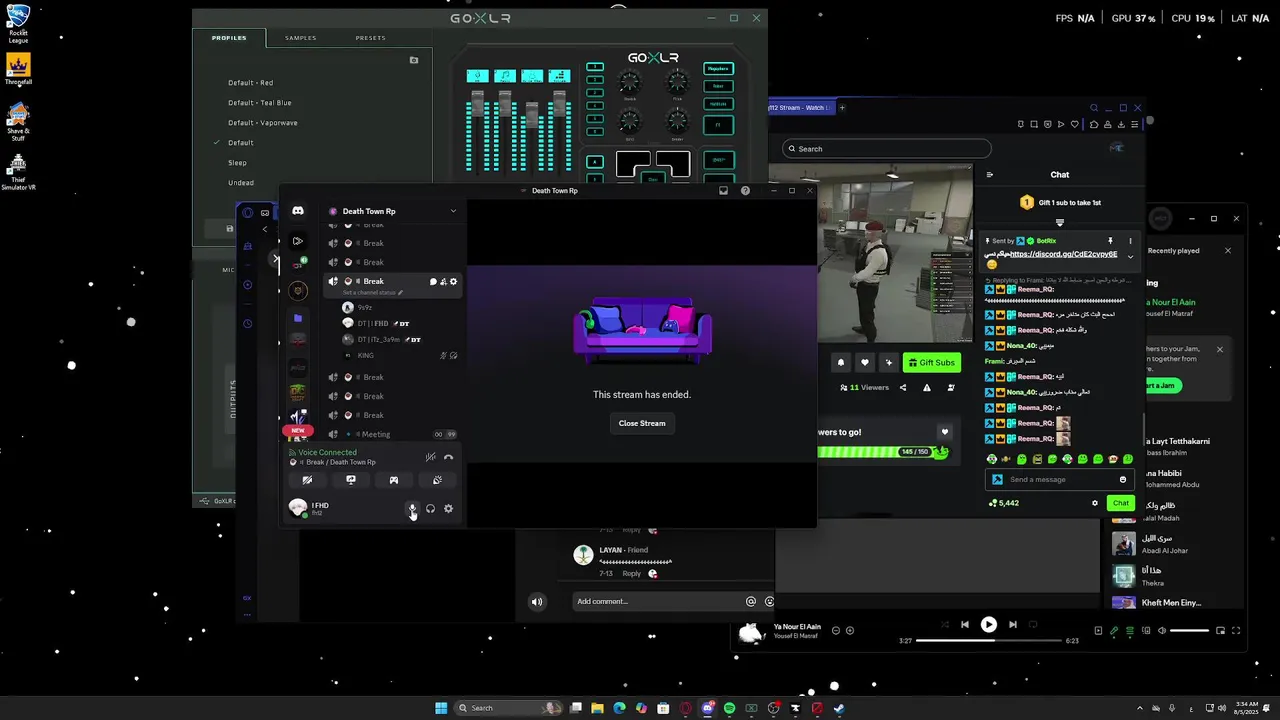Set a channel status in Discord
The width and height of the screenshot is (1280, 720).
coord(373,293)
